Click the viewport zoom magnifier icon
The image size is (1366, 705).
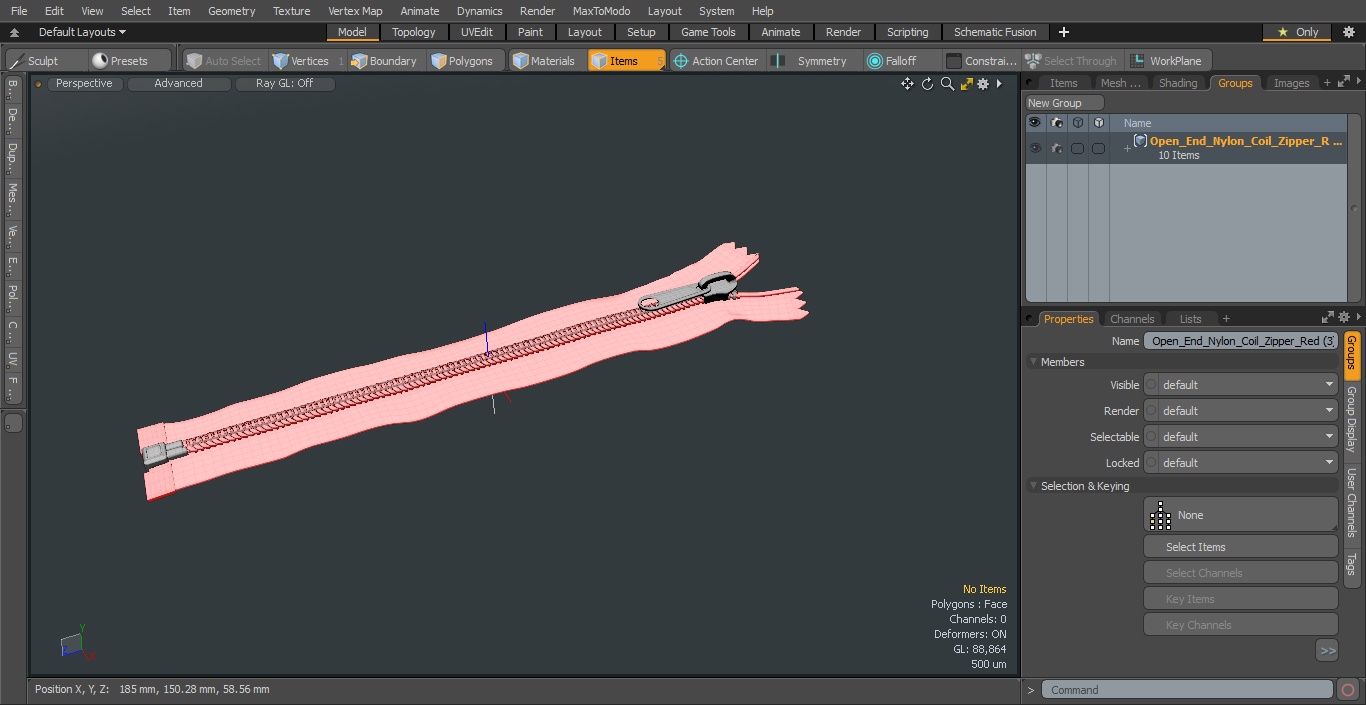click(947, 84)
